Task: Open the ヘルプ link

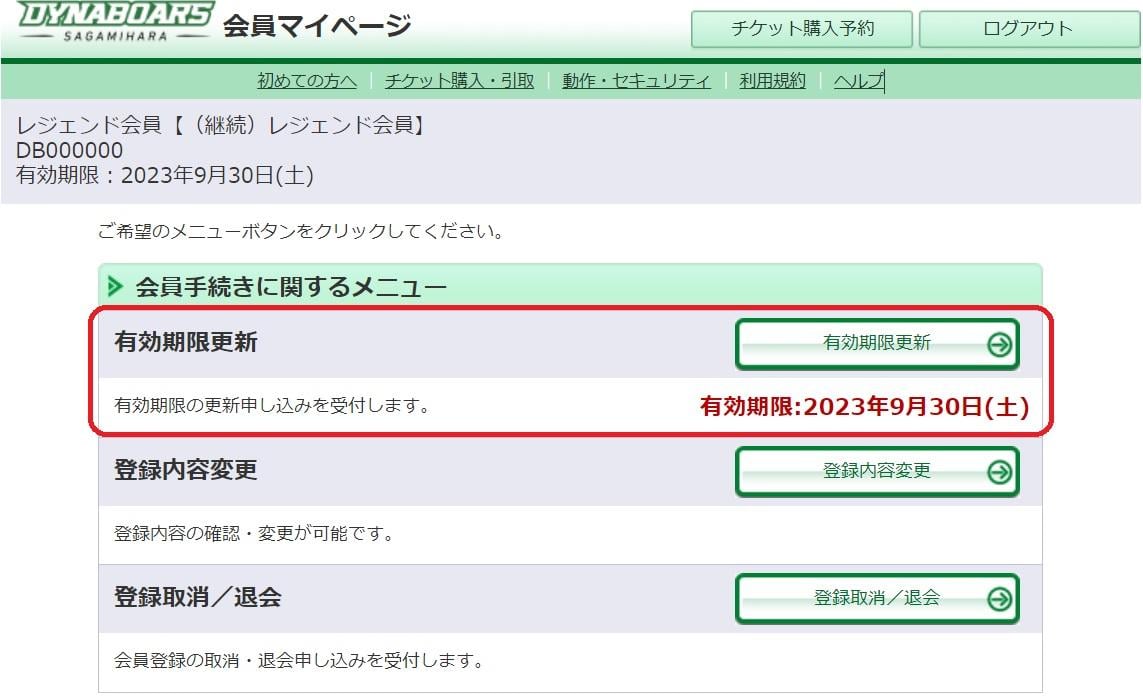Action: 858,81
